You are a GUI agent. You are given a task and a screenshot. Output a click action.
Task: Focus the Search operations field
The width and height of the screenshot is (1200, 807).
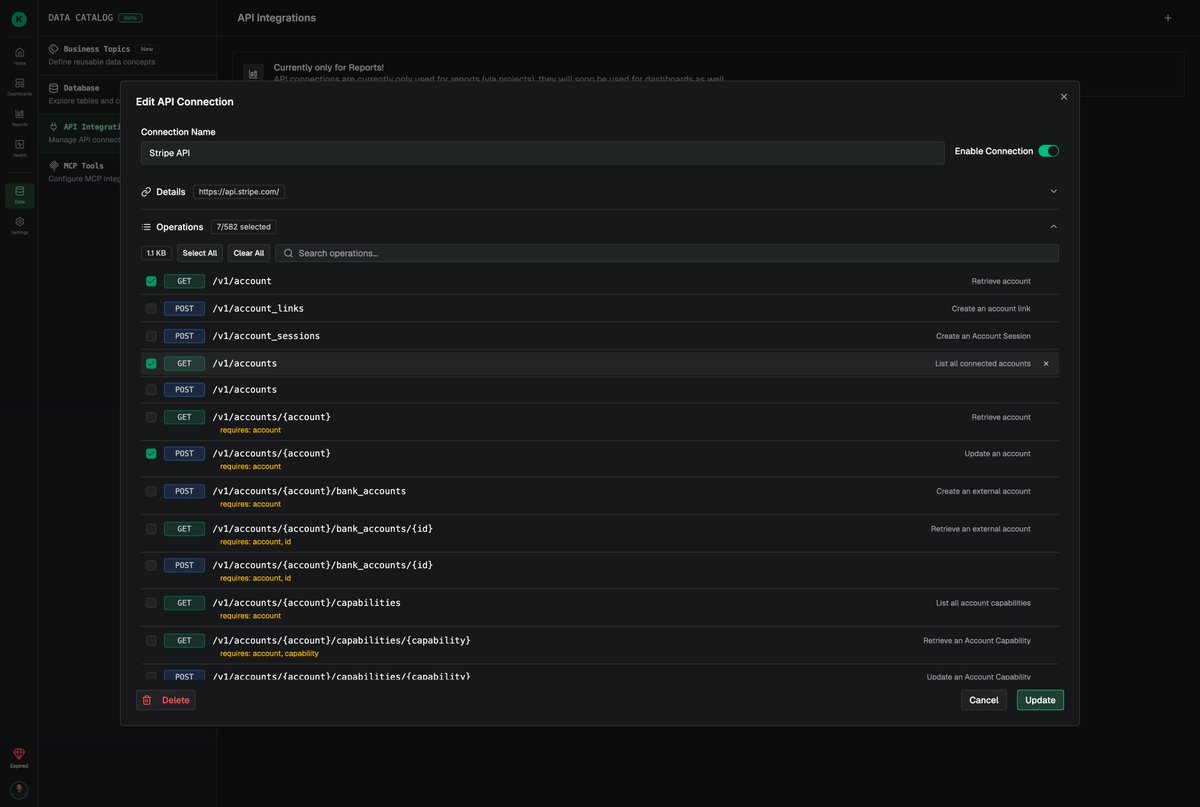pyautogui.click(x=667, y=254)
